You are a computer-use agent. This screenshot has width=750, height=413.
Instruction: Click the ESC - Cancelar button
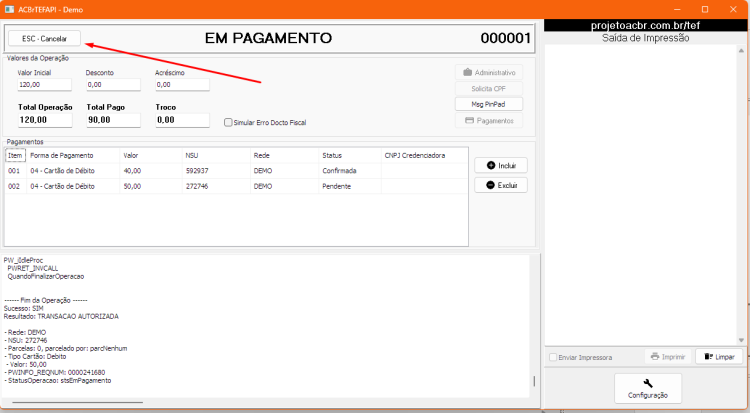point(44,38)
